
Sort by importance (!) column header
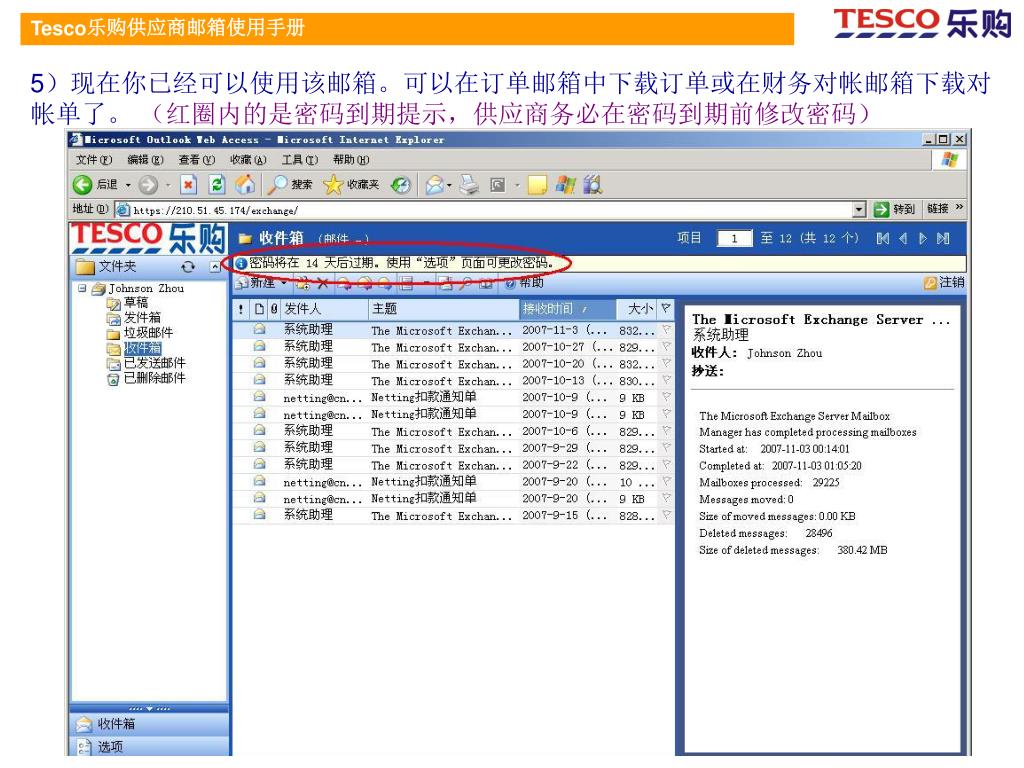(242, 310)
